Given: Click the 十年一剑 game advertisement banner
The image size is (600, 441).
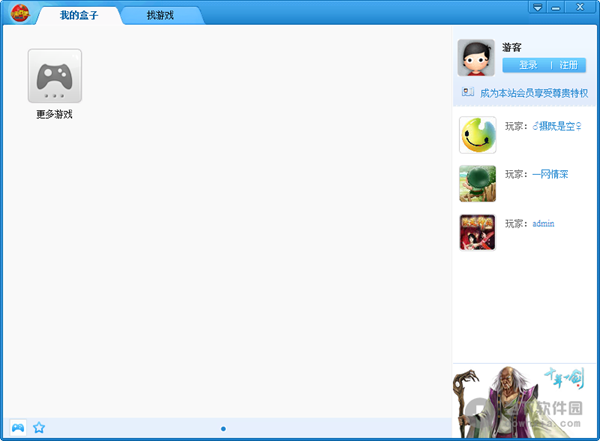Looking at the screenshot, I should tap(524, 401).
